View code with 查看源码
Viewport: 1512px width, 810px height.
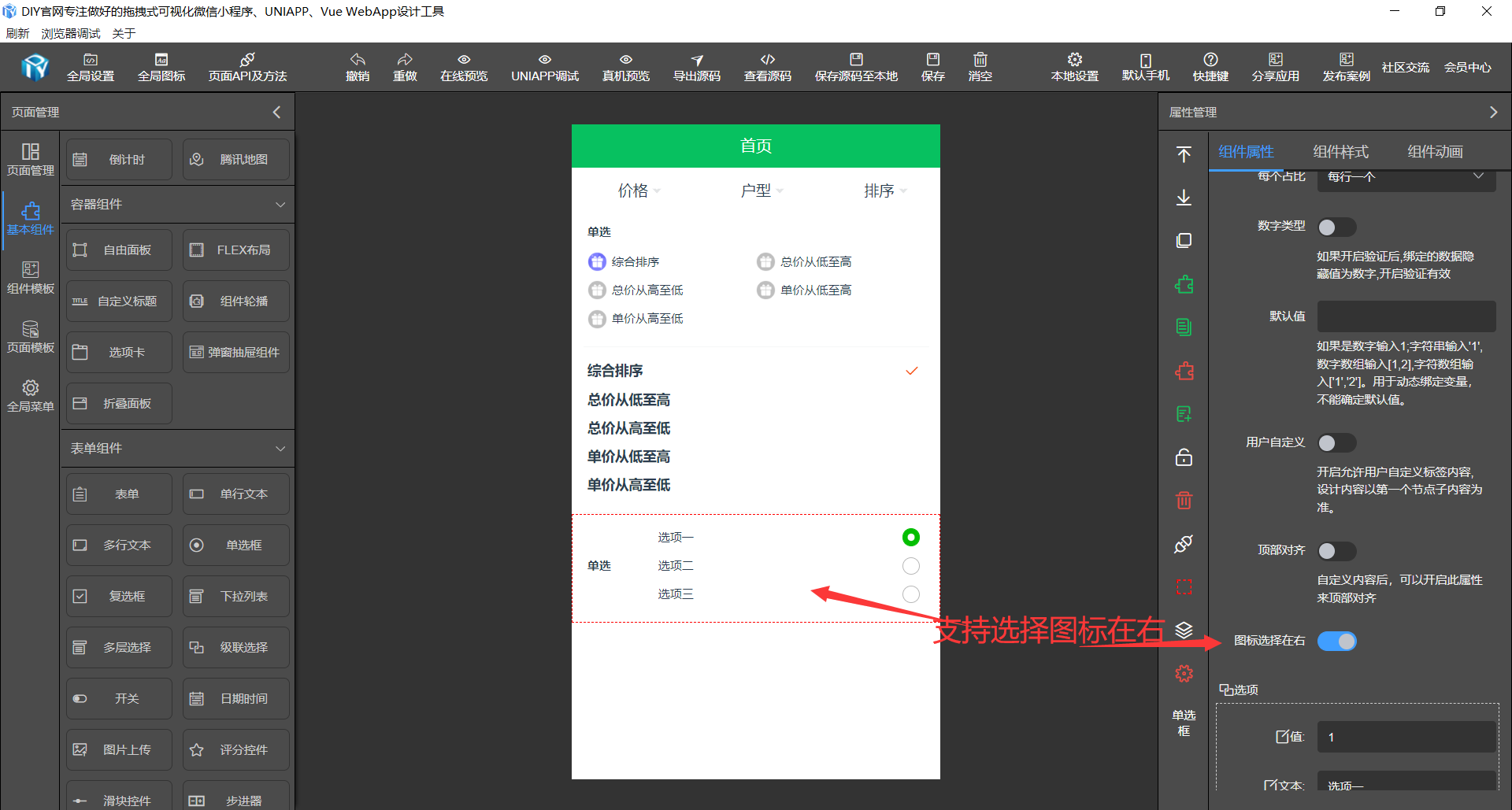point(768,68)
